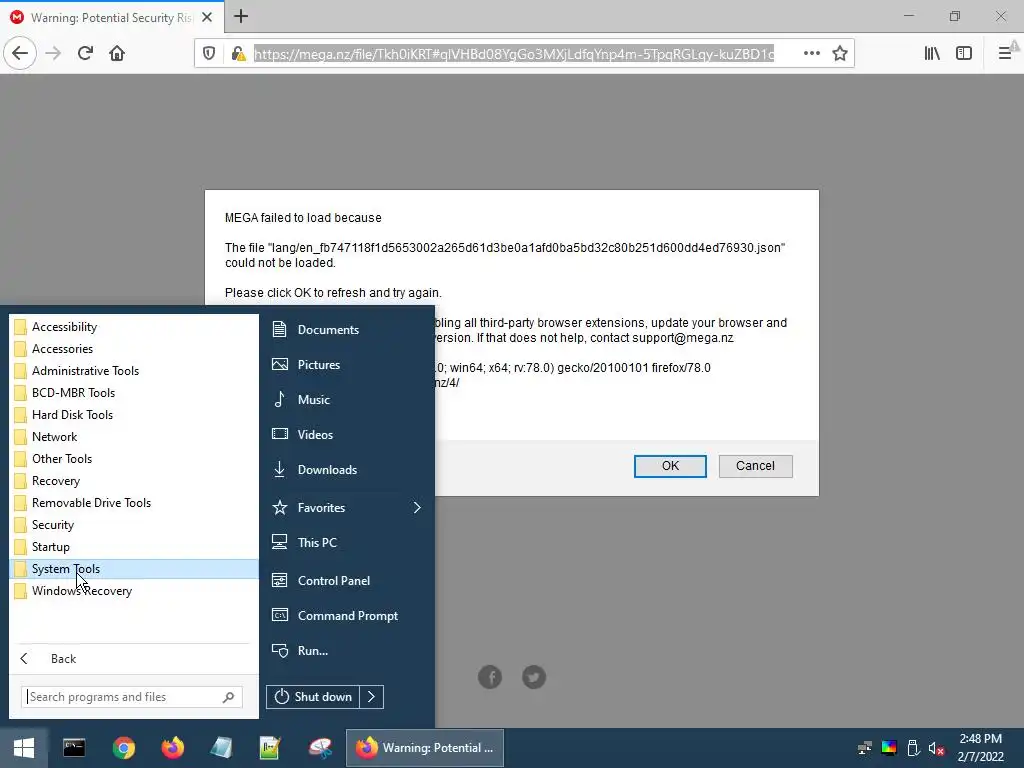This screenshot has width=1024, height=768.
Task: Expand the System Tools folder
Action: click(x=134, y=569)
